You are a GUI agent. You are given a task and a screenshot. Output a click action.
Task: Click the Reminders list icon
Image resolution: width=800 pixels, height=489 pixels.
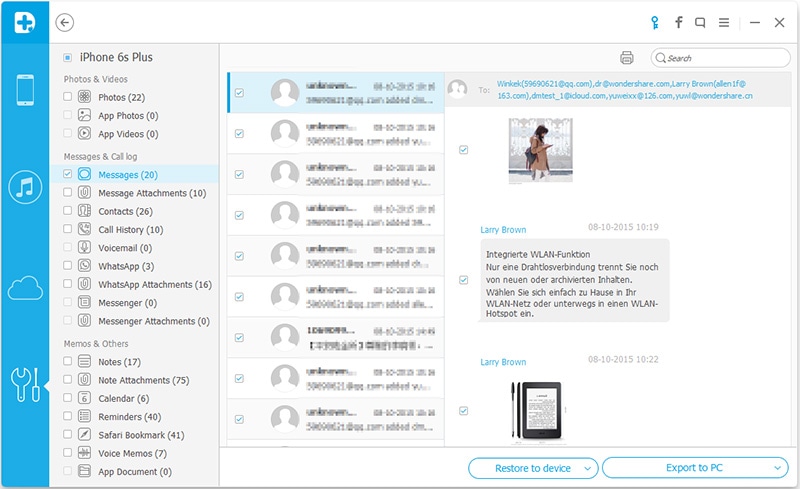point(84,416)
